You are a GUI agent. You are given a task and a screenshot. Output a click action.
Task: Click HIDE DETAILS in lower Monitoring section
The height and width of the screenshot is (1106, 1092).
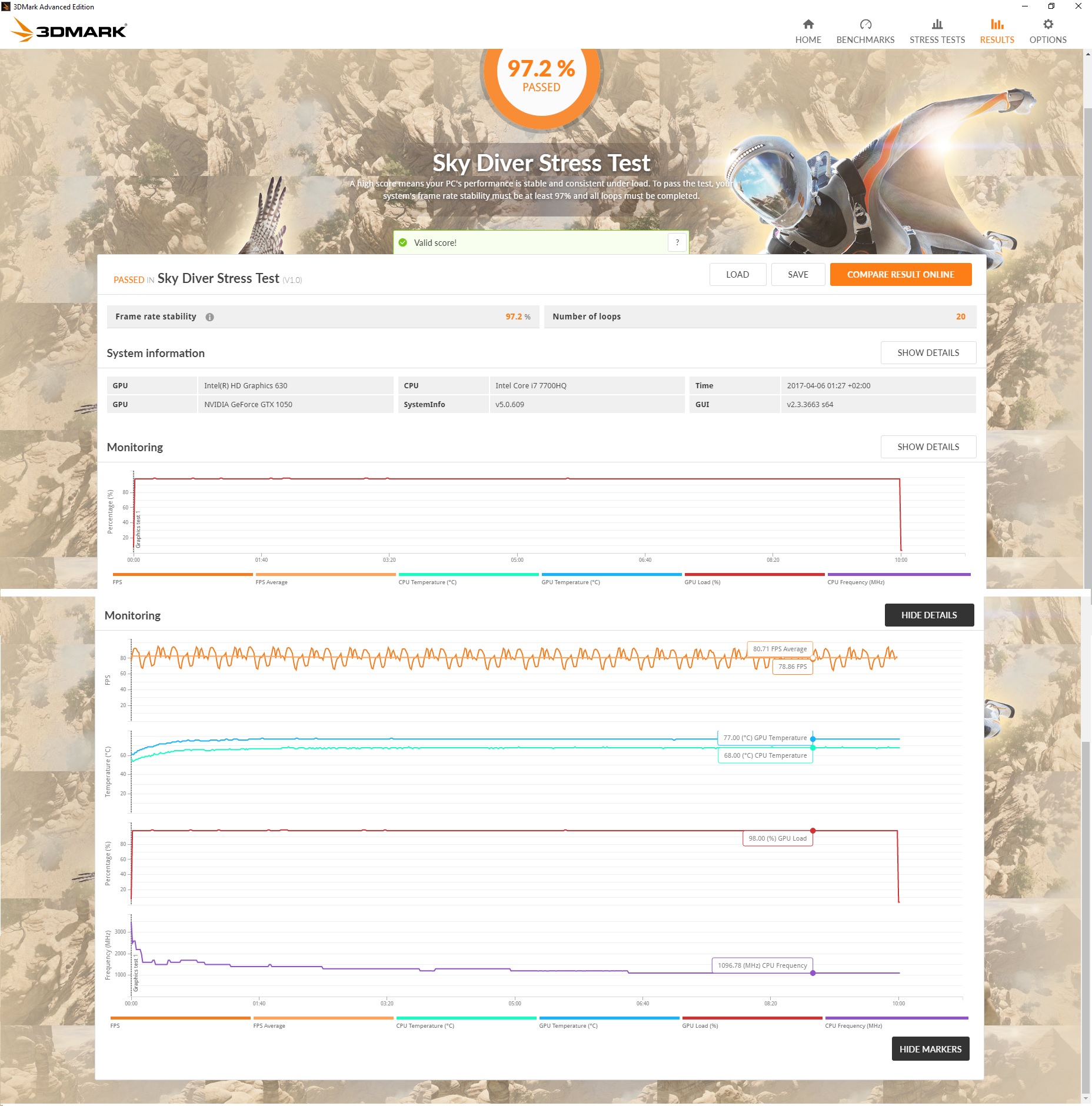pyautogui.click(x=929, y=615)
